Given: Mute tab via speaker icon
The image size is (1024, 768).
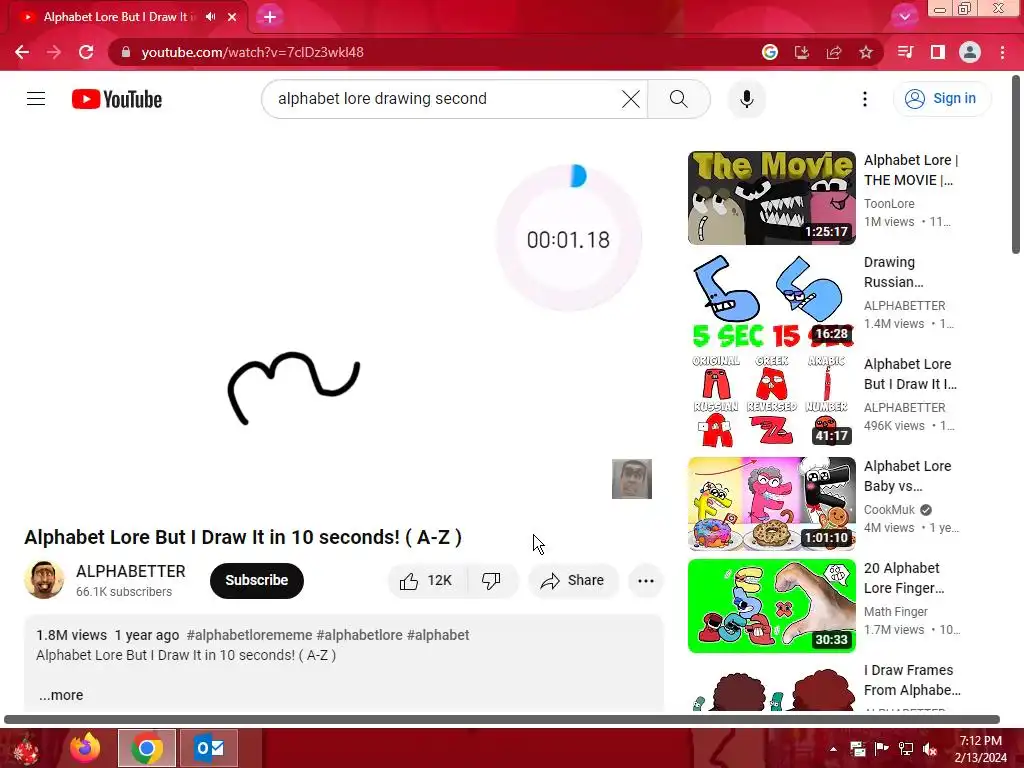Looking at the screenshot, I should [210, 17].
